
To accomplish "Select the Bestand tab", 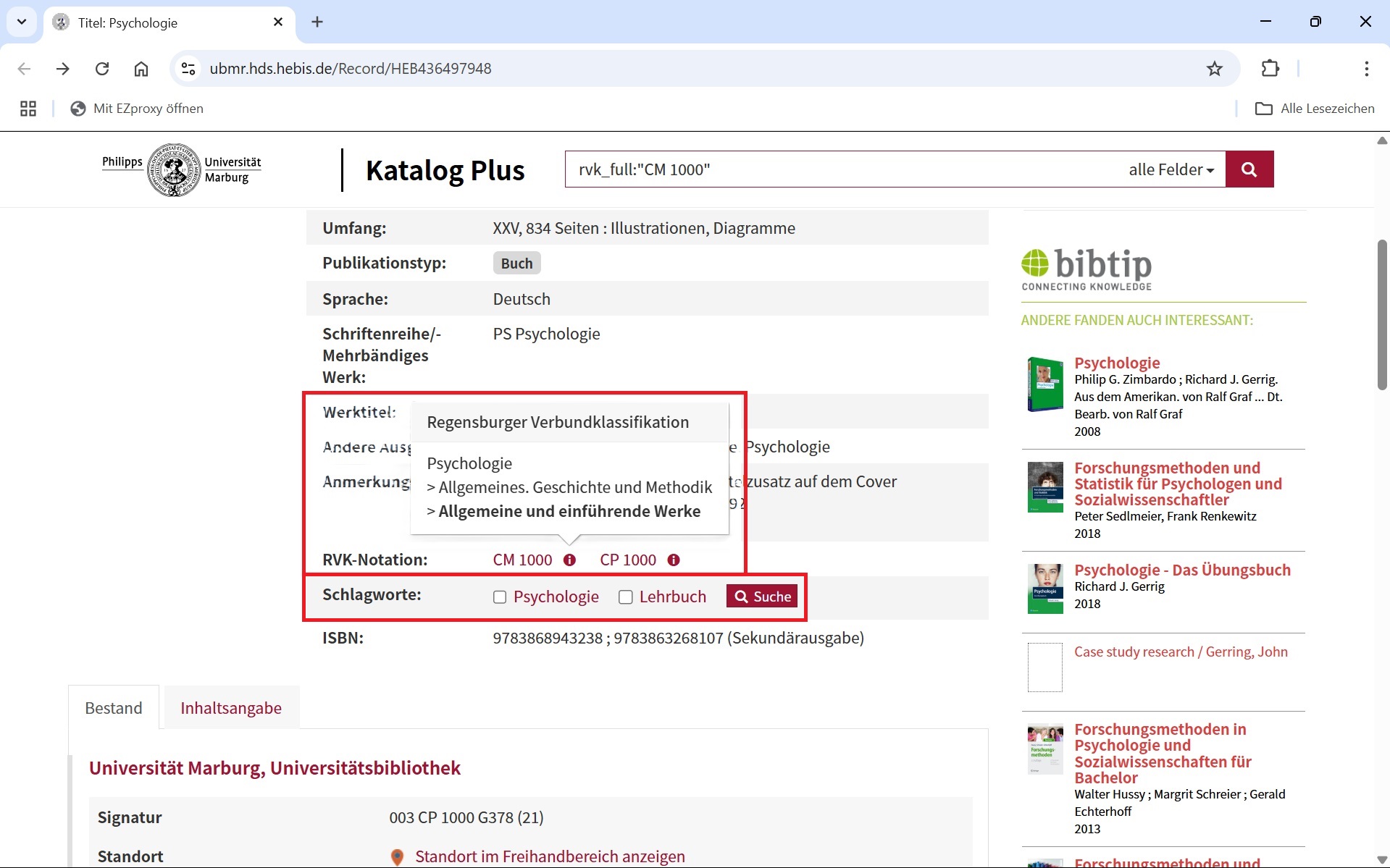I will [x=114, y=708].
